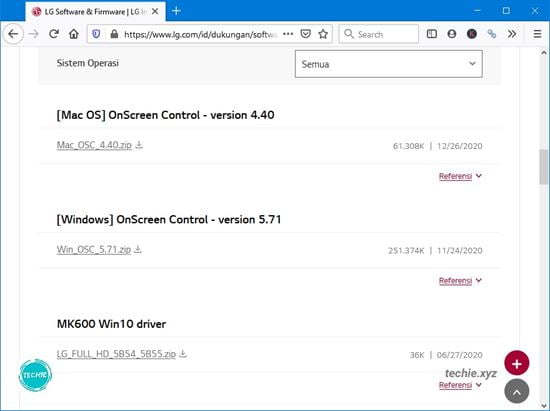Viewport: 550px width, 411px height.
Task: Expand Referensi under MK600 Win10 driver
Action: [460, 385]
